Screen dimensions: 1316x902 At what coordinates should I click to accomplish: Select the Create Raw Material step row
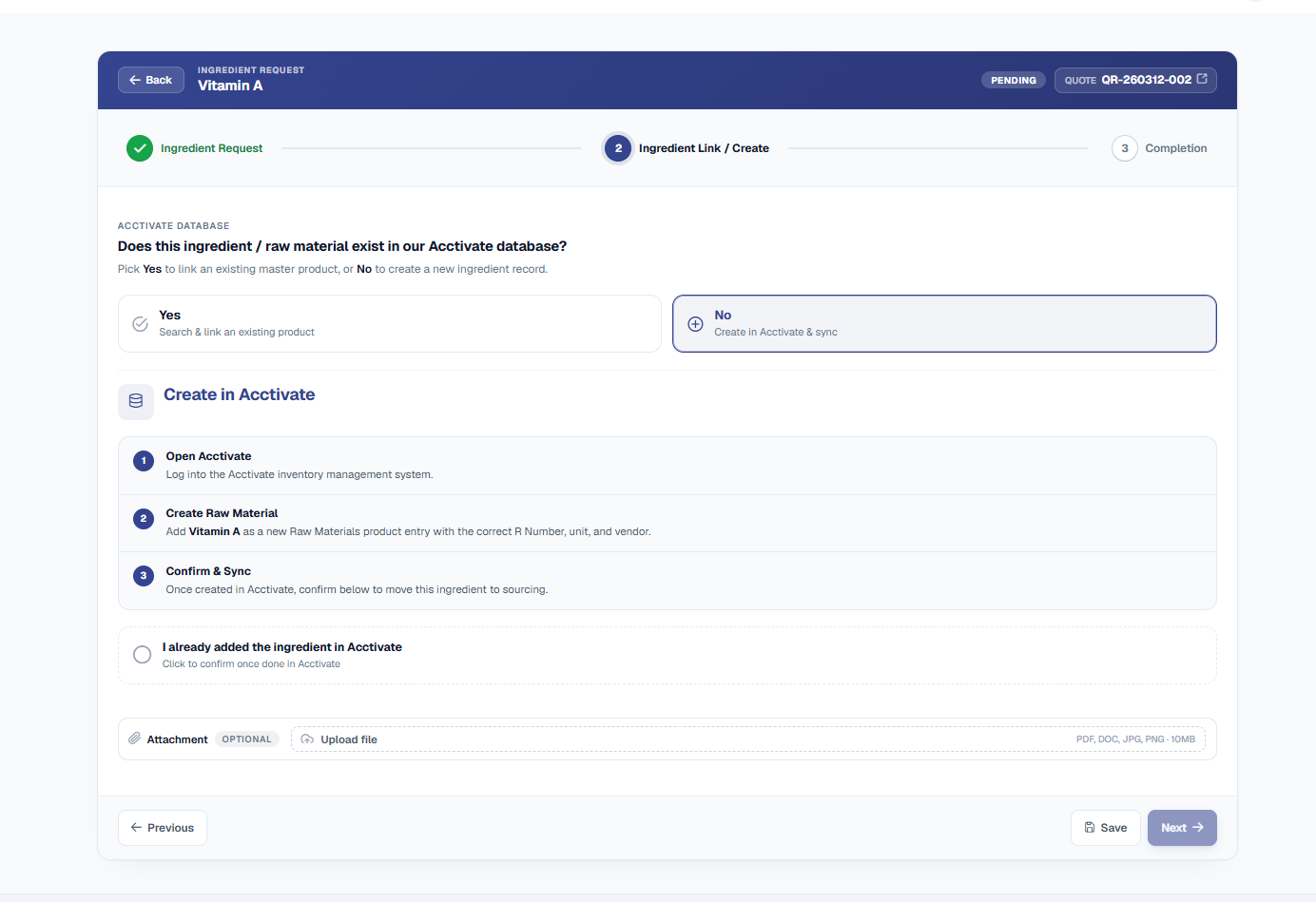668,523
